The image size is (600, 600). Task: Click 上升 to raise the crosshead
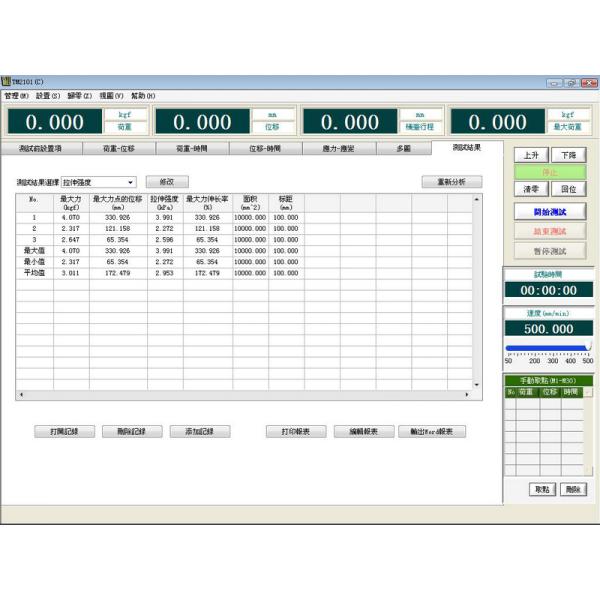point(531,156)
